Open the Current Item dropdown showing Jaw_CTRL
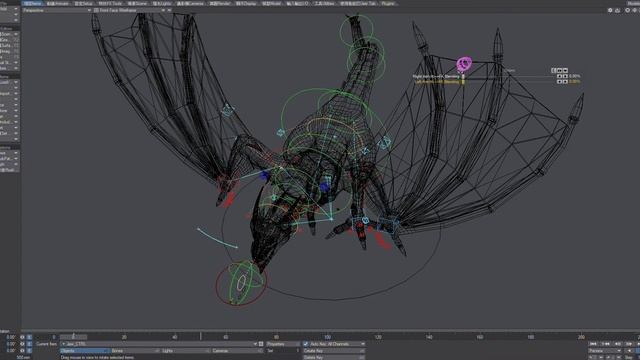This screenshot has height=360, width=640. click(158, 344)
